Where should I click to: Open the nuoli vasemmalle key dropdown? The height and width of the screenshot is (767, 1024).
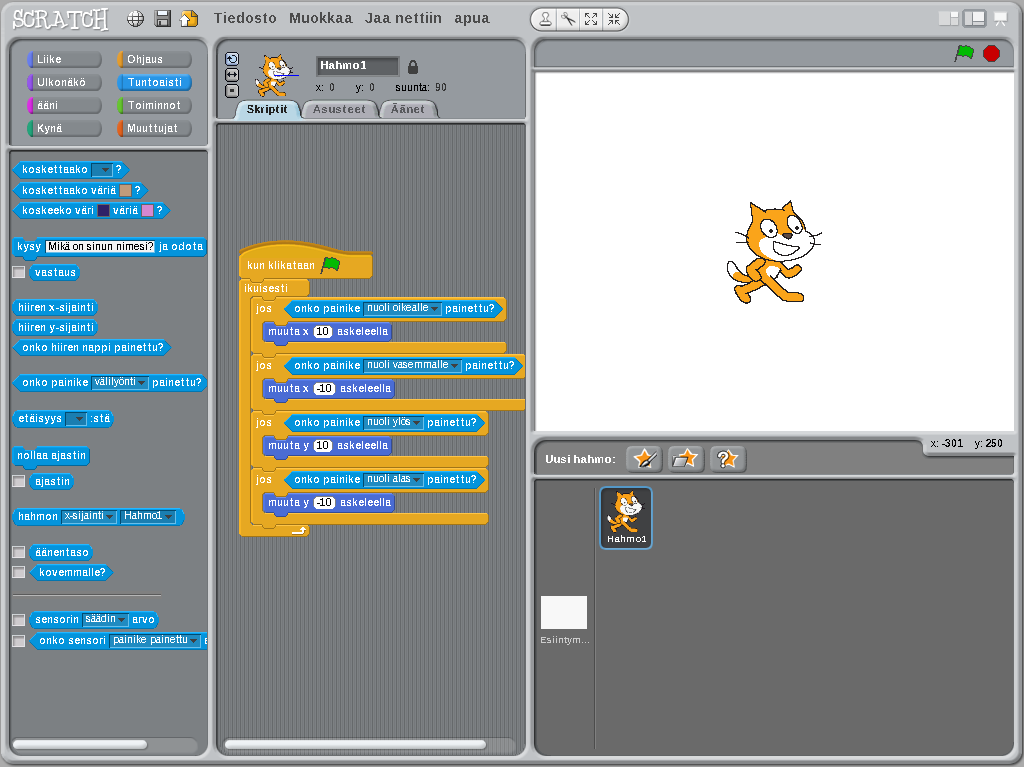(x=412, y=365)
